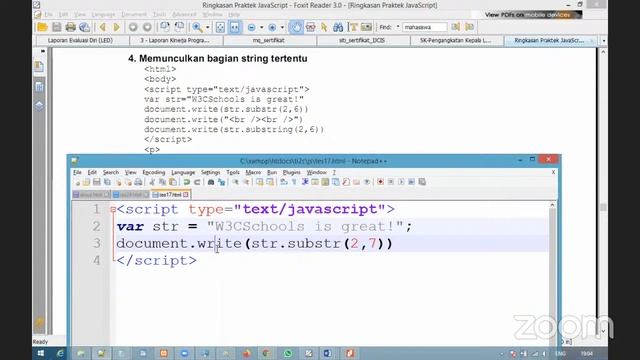This screenshot has height=360, width=640.
Task: Start macro recording with red record button
Action: (380, 182)
